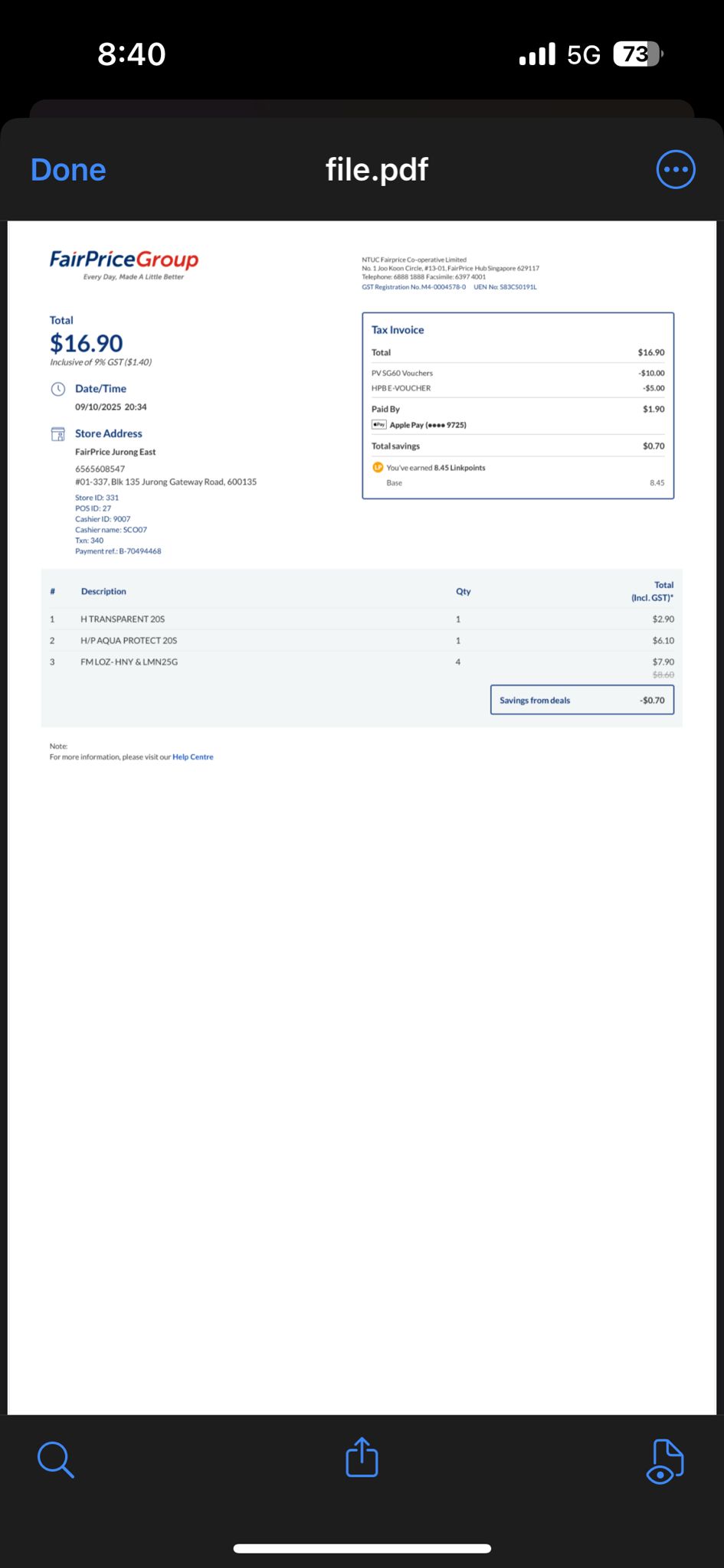Viewport: 724px width, 1568px height.
Task: Tap the Savings from deals box
Action: (x=582, y=700)
